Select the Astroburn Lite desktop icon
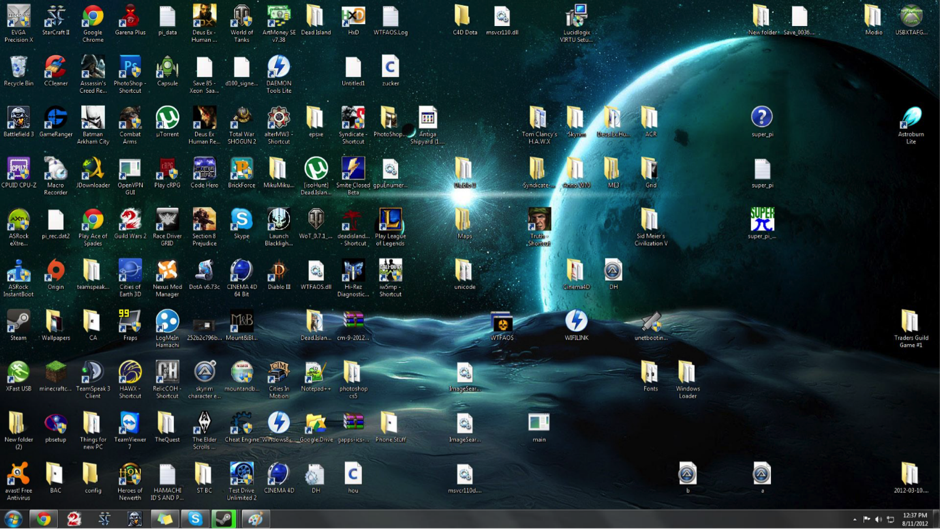940x529 pixels. (910, 119)
